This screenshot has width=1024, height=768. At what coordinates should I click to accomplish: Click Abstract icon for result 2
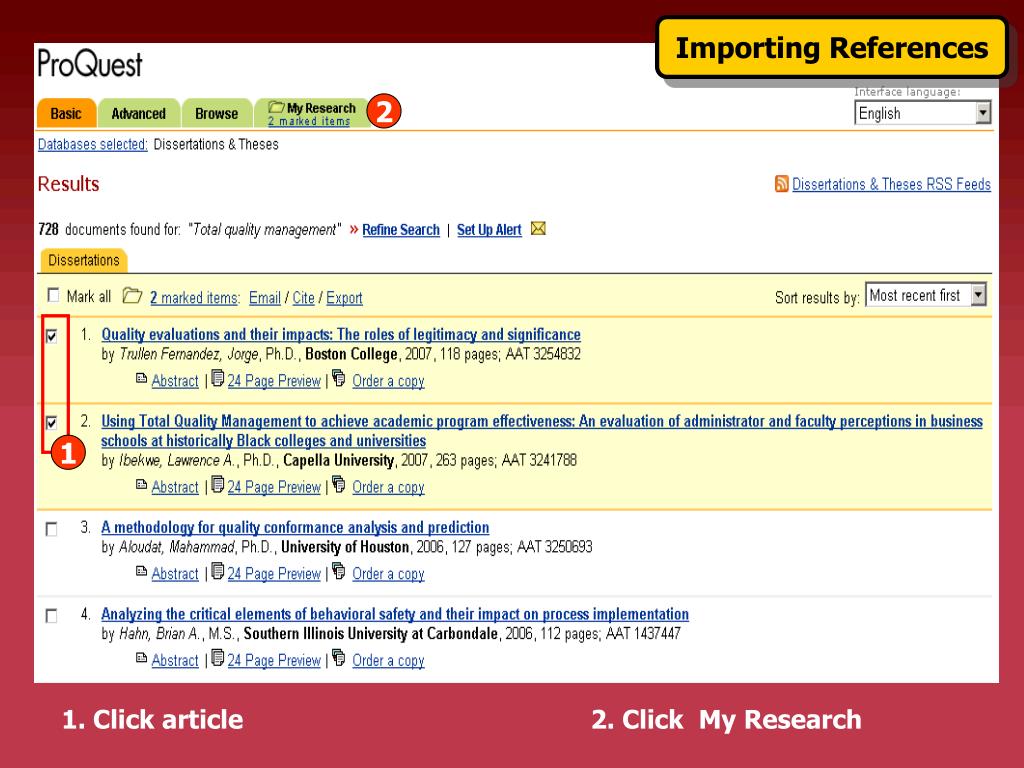tap(141, 485)
